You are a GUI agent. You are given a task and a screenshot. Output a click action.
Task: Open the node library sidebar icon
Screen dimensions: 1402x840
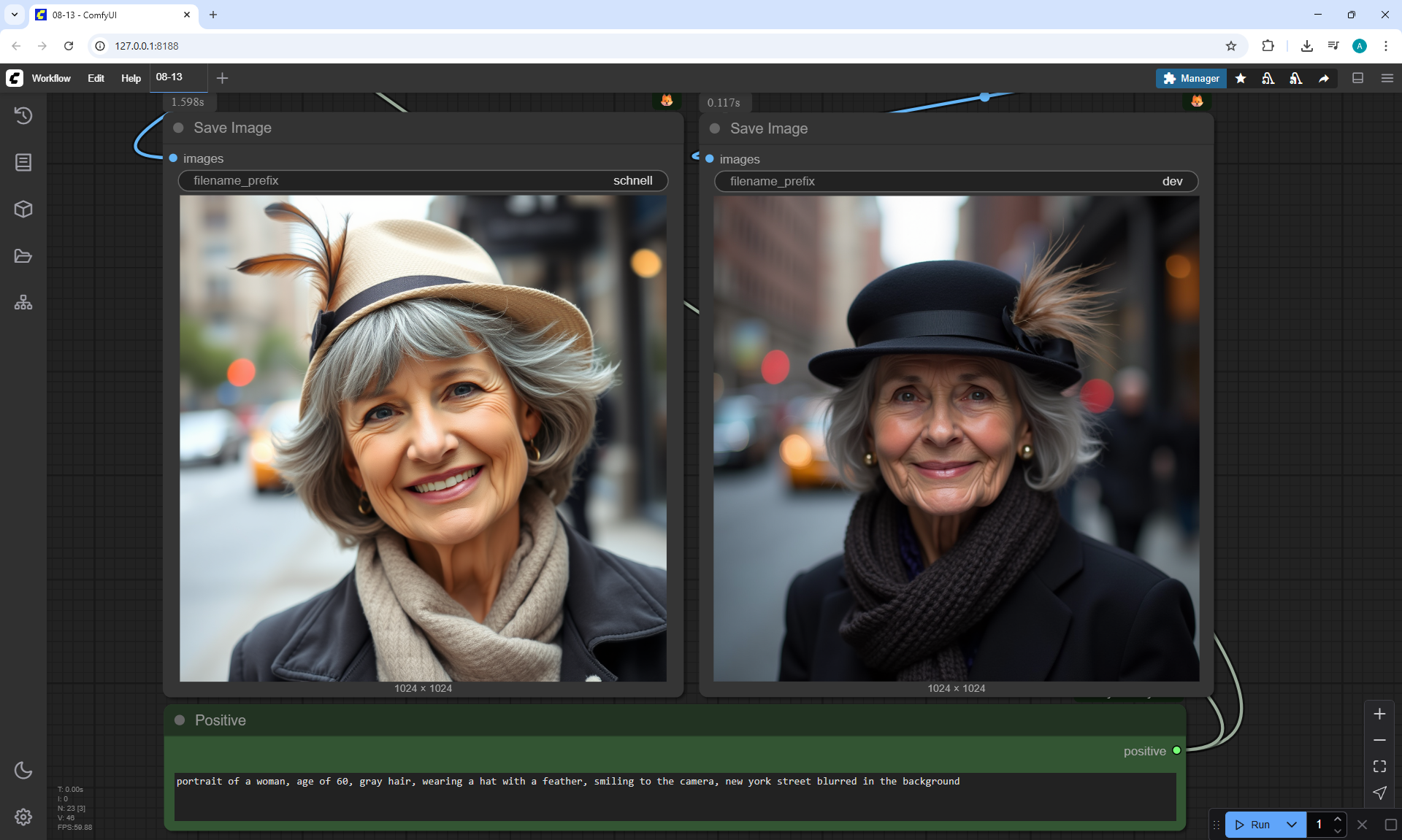click(x=23, y=162)
